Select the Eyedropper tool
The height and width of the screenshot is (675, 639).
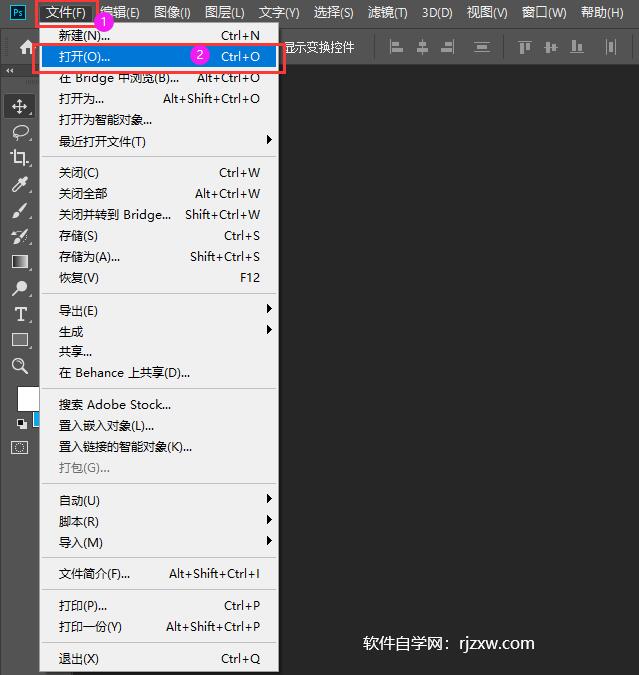[19, 184]
